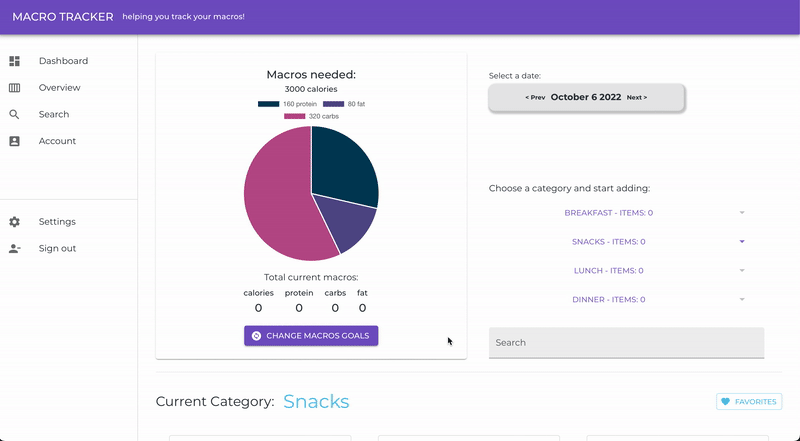Click the calories value 0
This screenshot has width=800, height=441.
tap(258, 308)
